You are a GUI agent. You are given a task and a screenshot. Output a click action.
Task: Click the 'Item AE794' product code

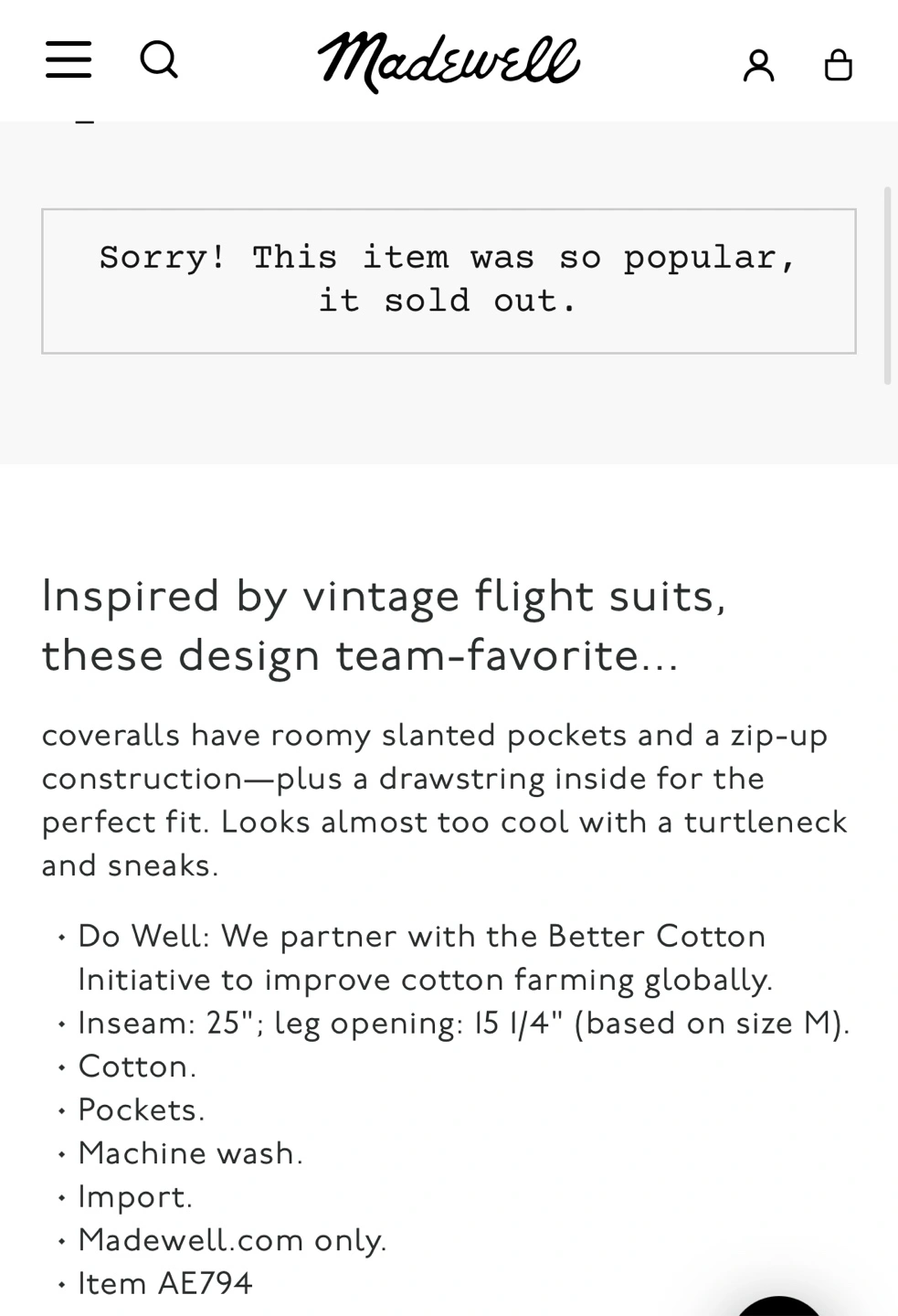click(165, 1283)
